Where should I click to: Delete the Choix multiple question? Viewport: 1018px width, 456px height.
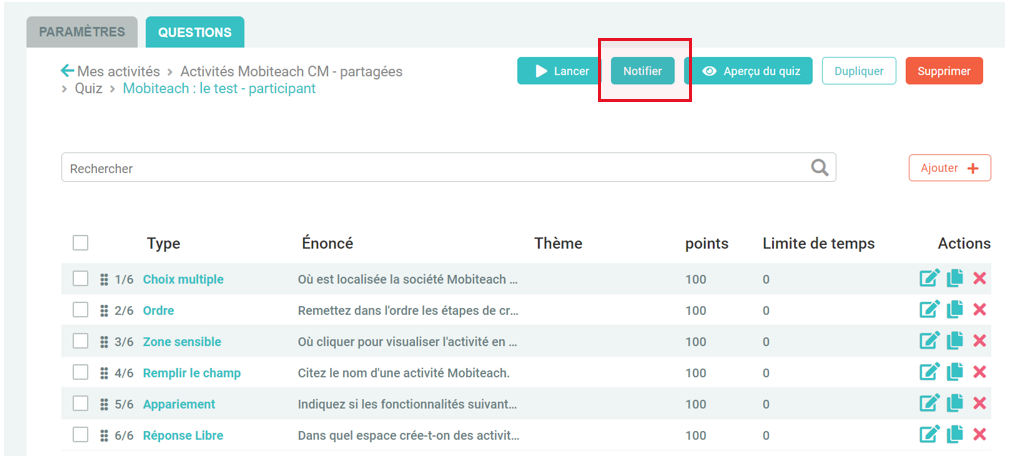[980, 279]
